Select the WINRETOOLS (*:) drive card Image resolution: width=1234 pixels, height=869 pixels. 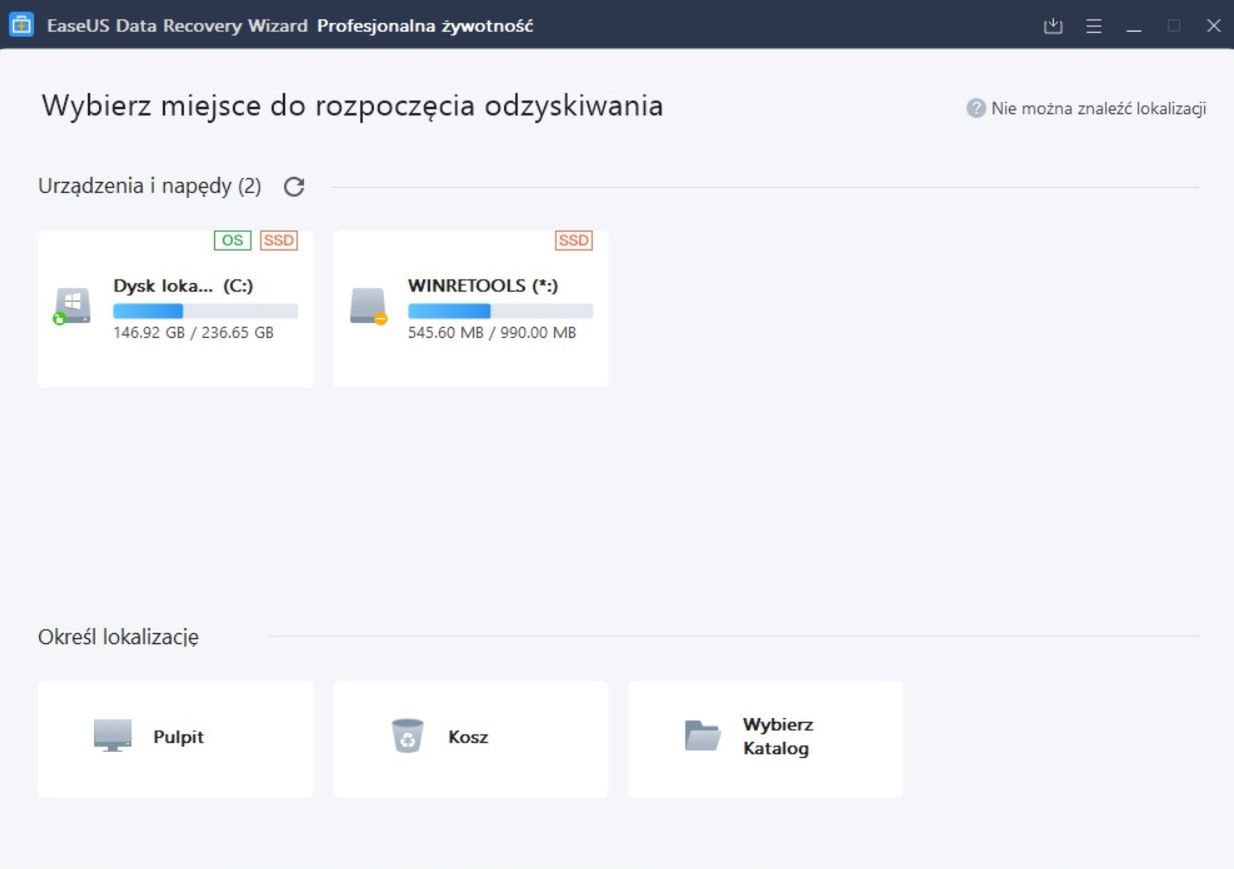pos(471,309)
